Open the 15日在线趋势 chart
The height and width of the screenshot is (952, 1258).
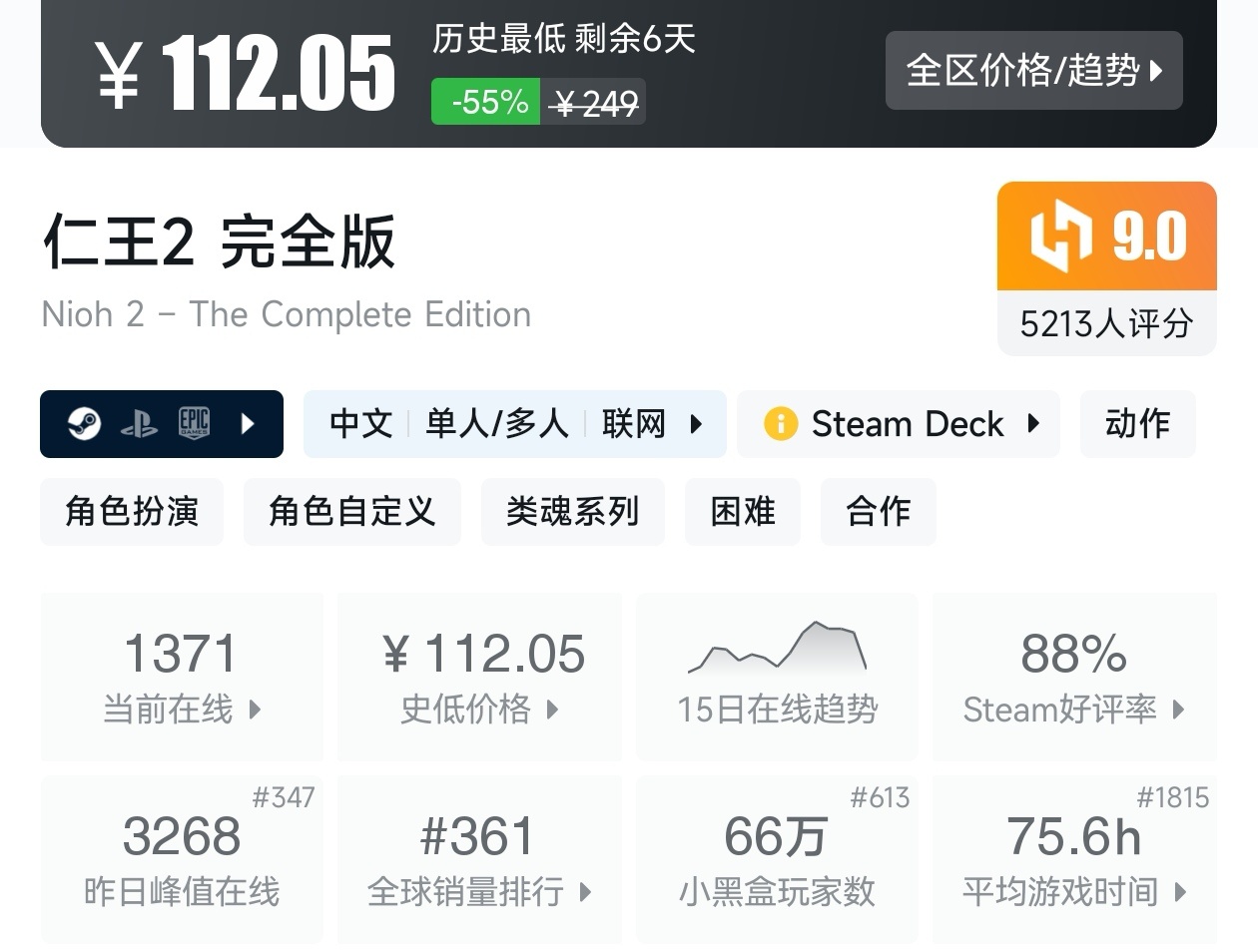point(777,677)
